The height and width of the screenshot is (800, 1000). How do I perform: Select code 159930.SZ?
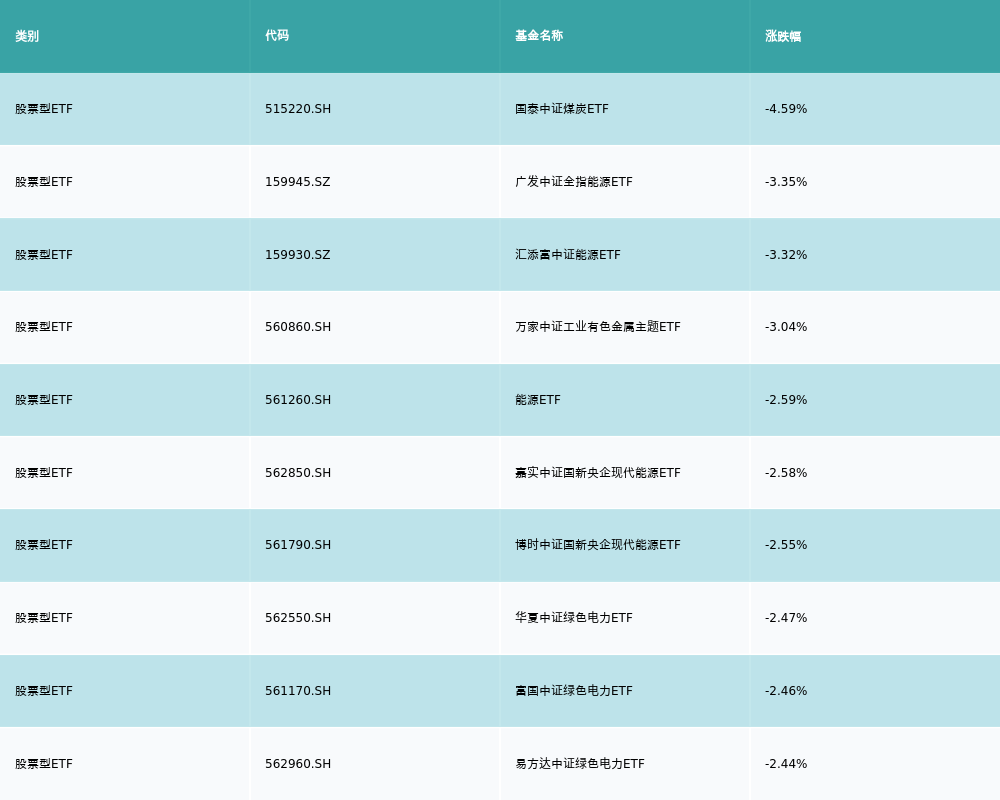click(x=298, y=255)
